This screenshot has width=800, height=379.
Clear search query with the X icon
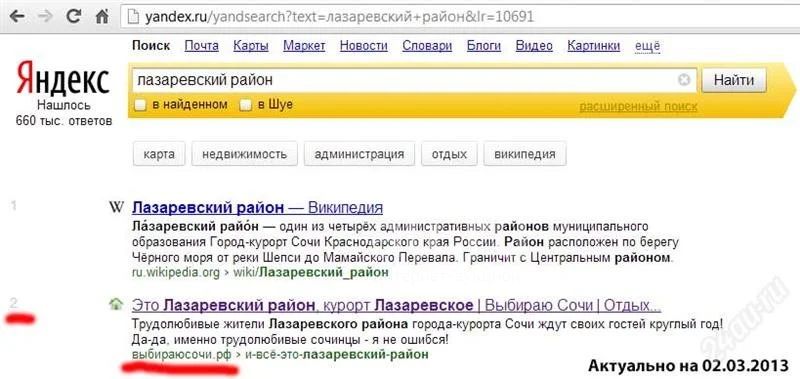(684, 80)
